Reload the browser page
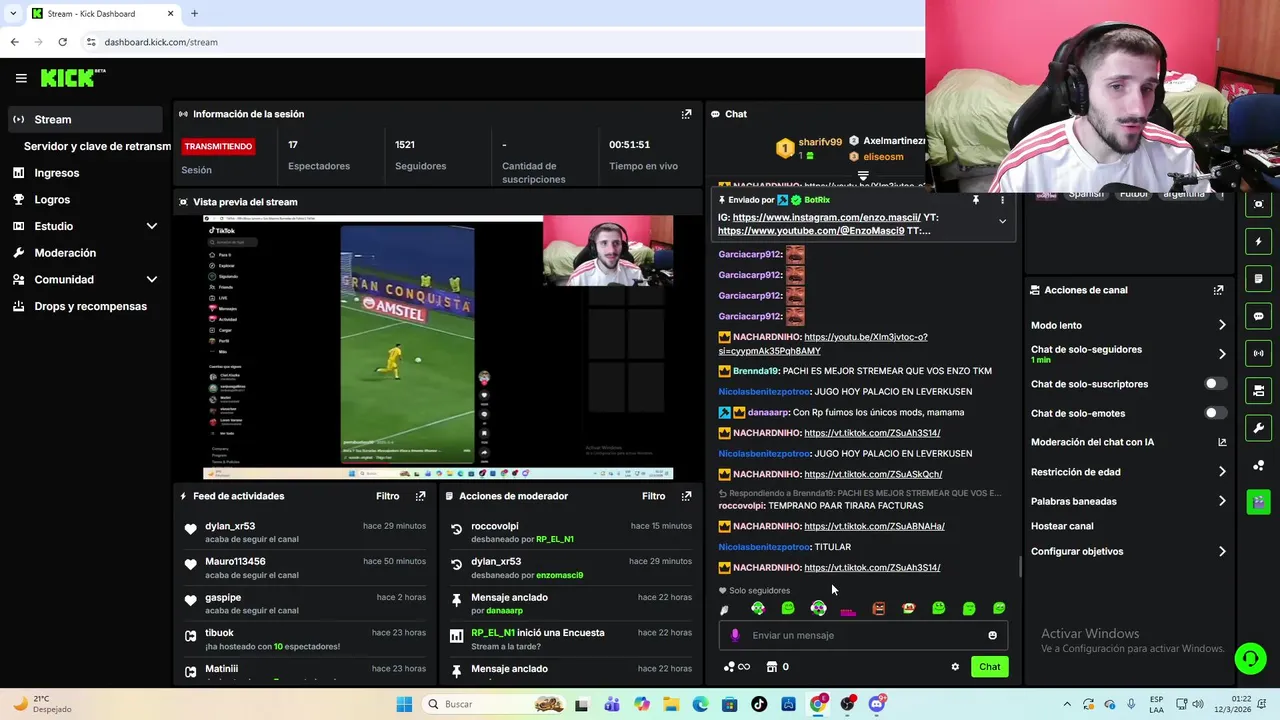This screenshot has height=720, width=1280. coord(62,42)
